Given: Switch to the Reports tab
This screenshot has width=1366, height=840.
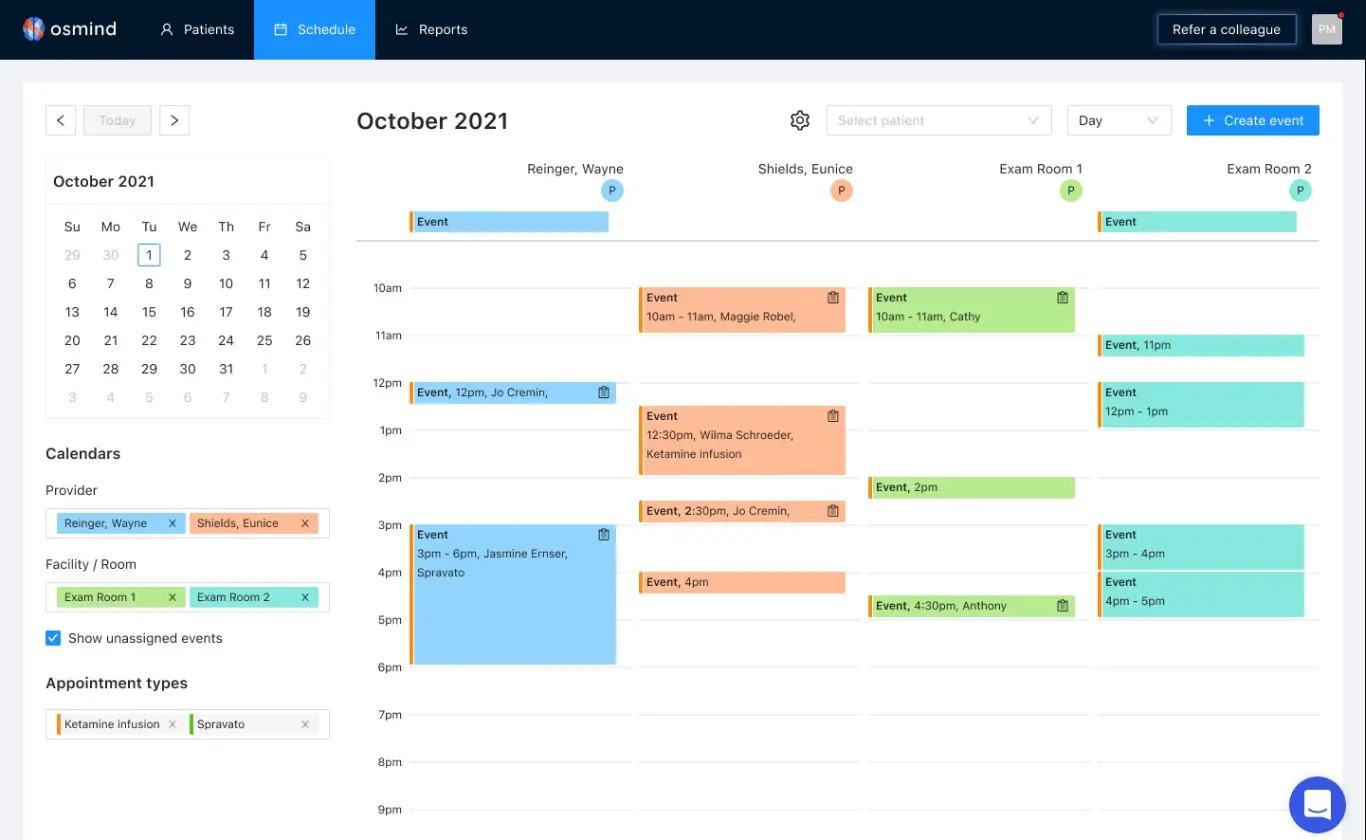Looking at the screenshot, I should (431, 29).
